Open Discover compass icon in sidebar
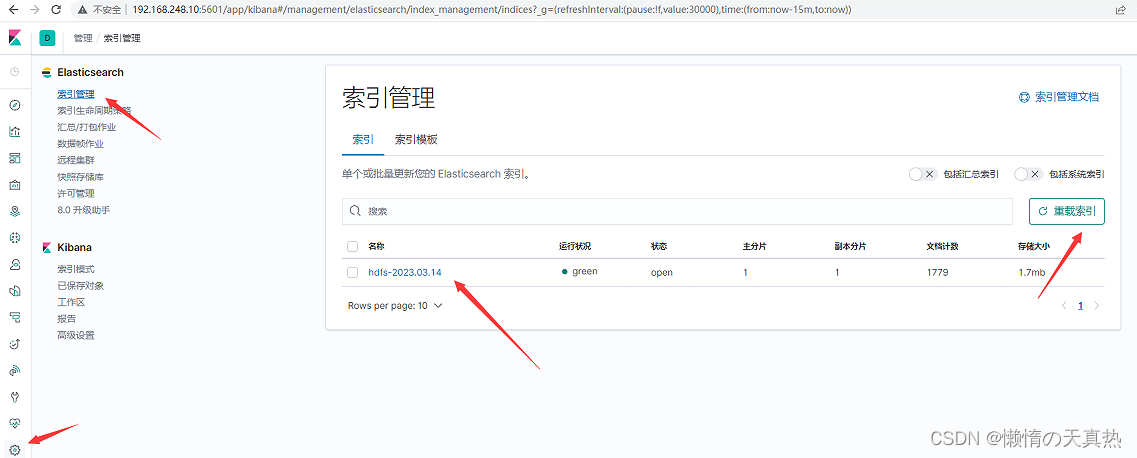 pos(15,105)
